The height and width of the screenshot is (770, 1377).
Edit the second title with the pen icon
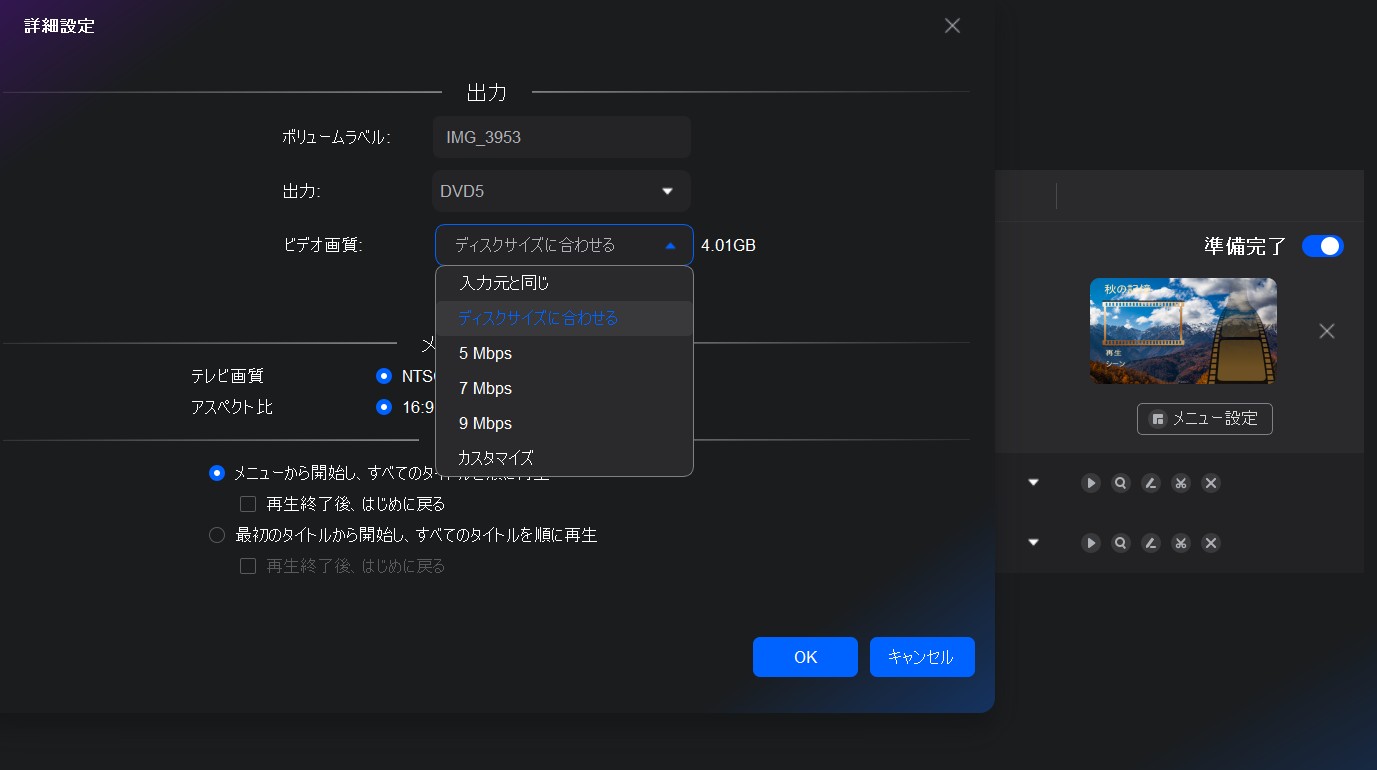coord(1150,543)
